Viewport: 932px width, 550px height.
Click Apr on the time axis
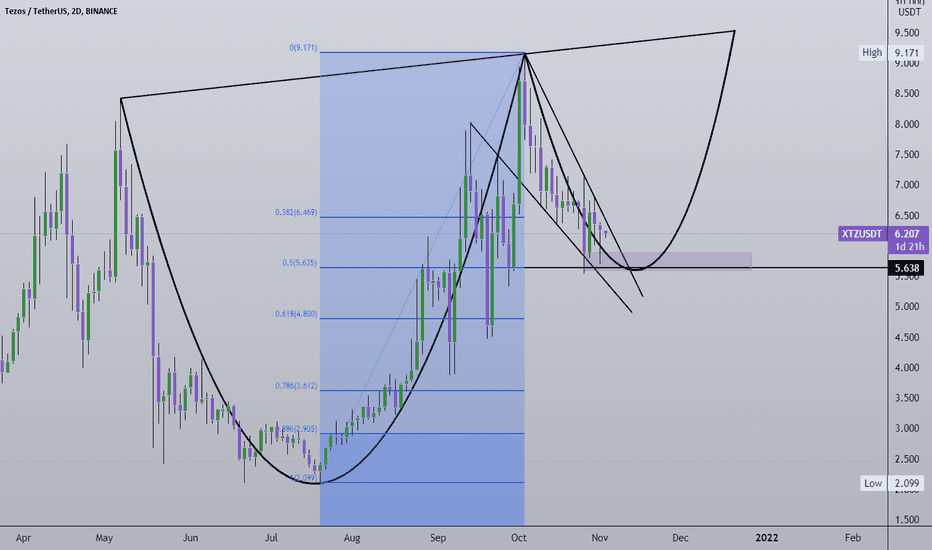point(23,538)
